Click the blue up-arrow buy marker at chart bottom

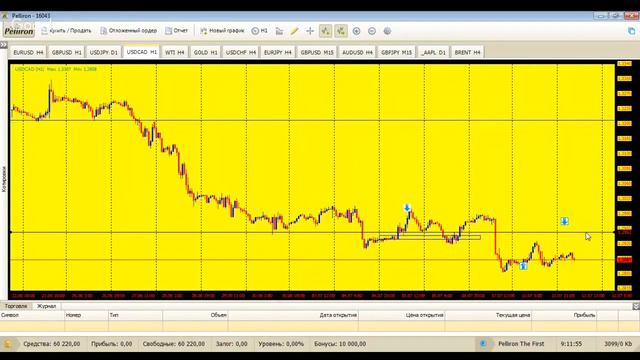(x=523, y=266)
